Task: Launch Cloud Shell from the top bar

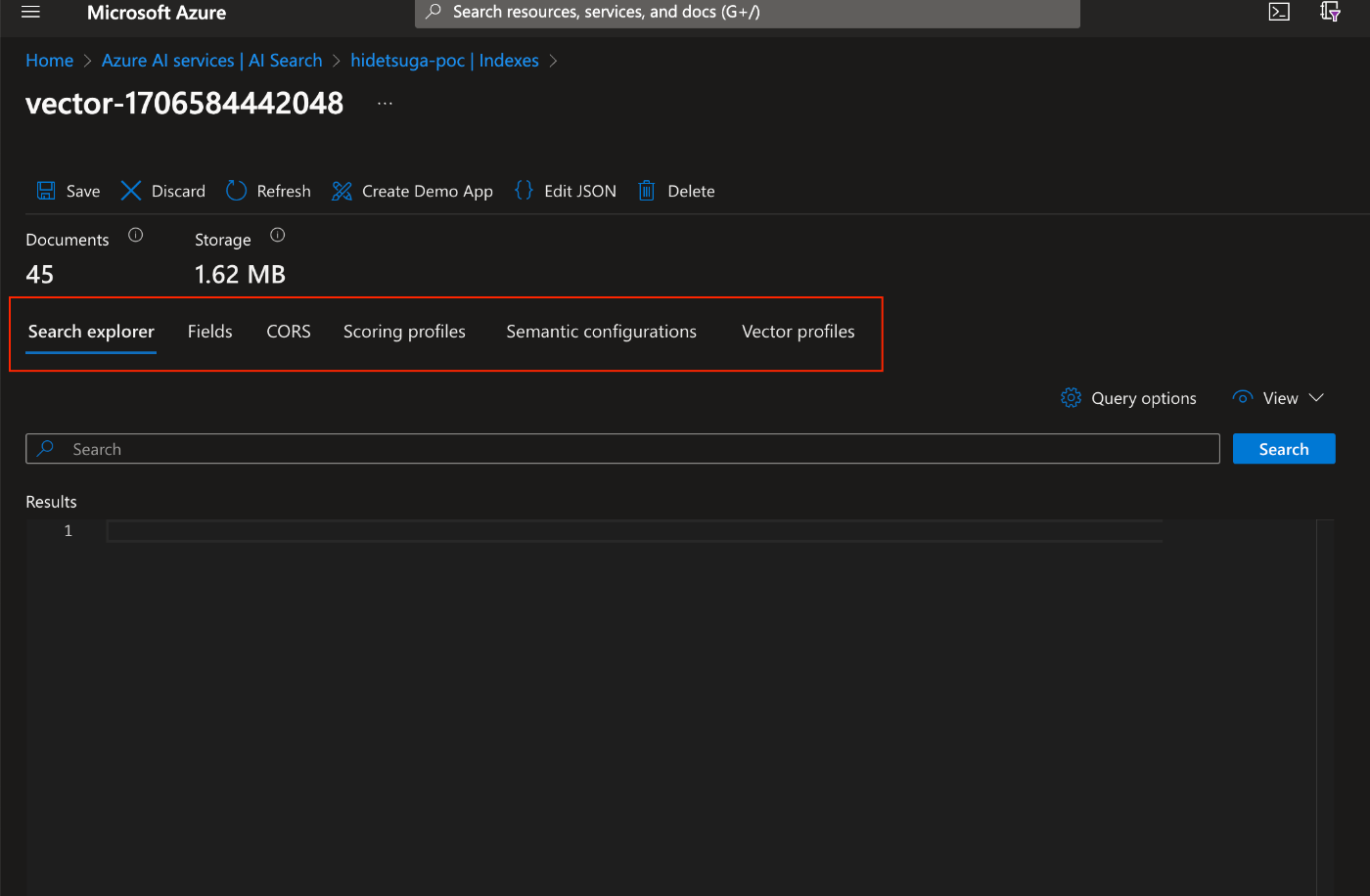Action: (x=1279, y=12)
